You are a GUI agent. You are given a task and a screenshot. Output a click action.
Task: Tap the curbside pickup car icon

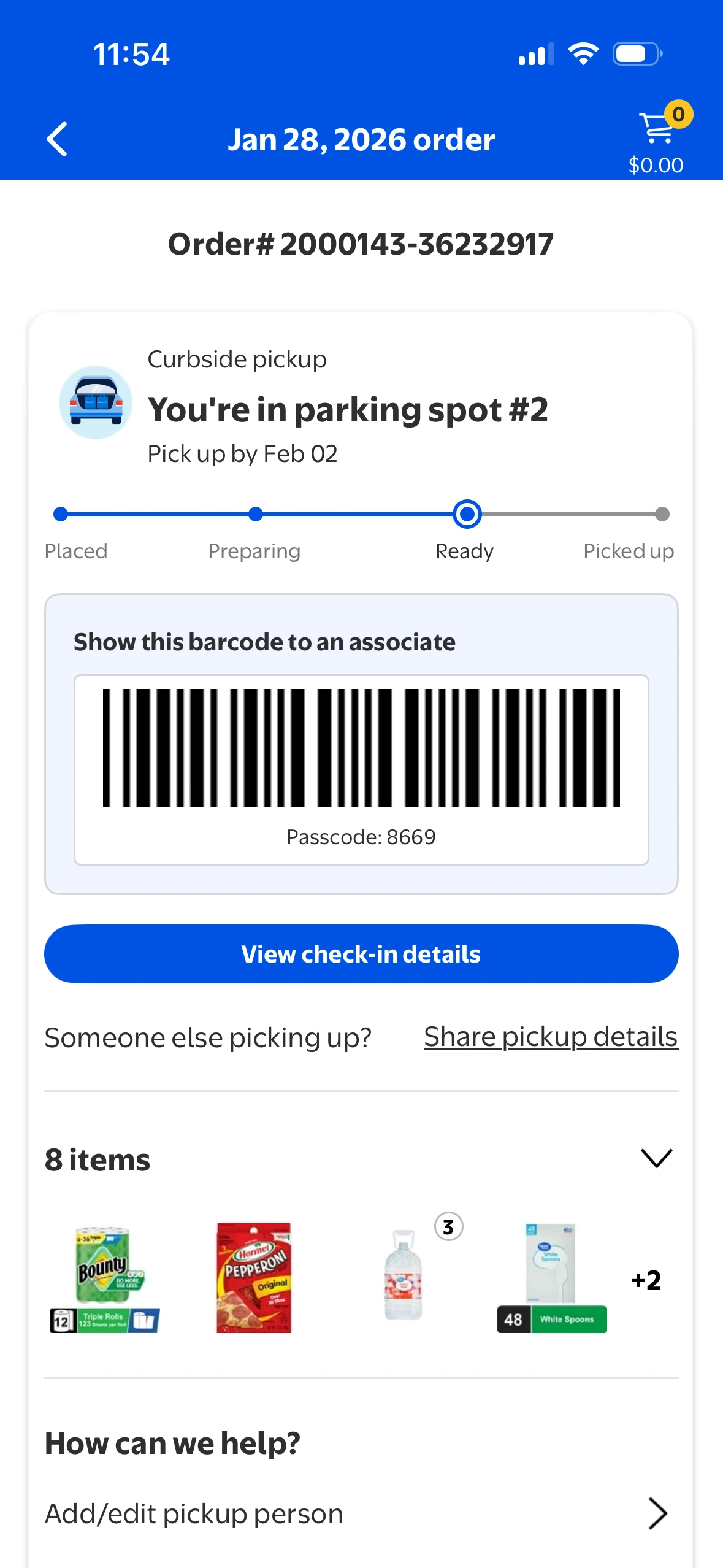(96, 402)
